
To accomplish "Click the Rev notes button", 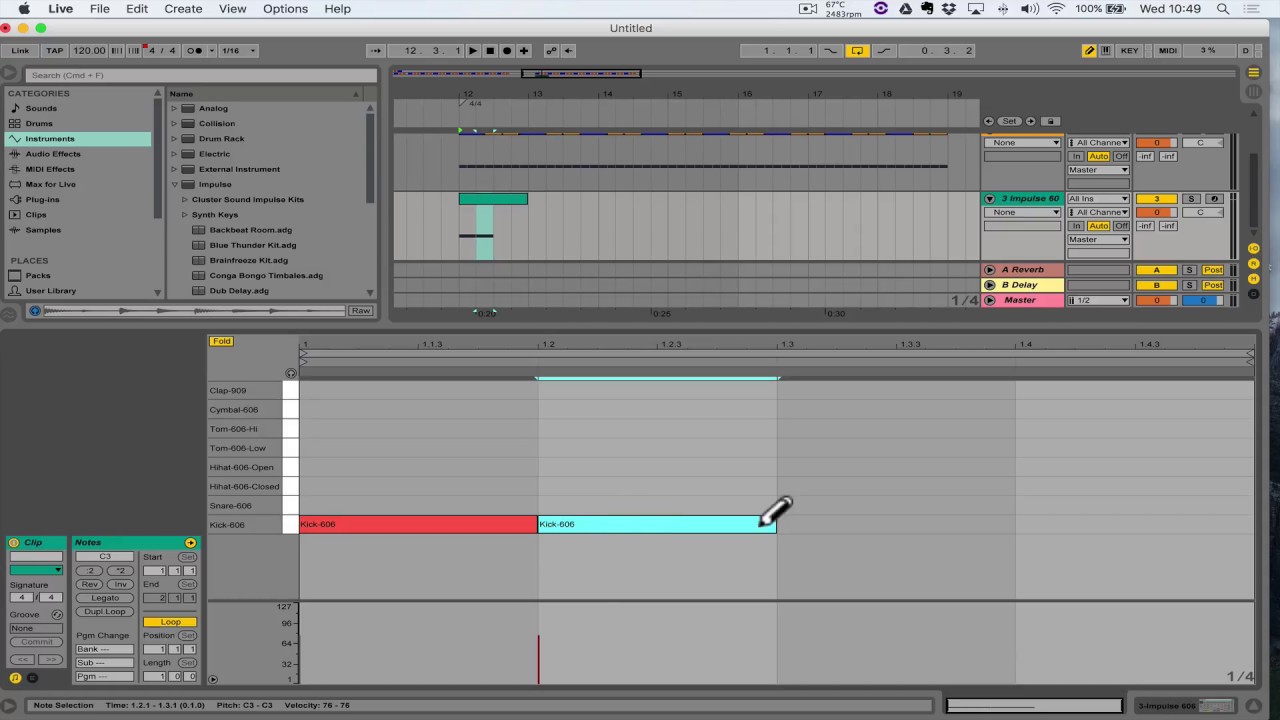I will [x=90, y=584].
